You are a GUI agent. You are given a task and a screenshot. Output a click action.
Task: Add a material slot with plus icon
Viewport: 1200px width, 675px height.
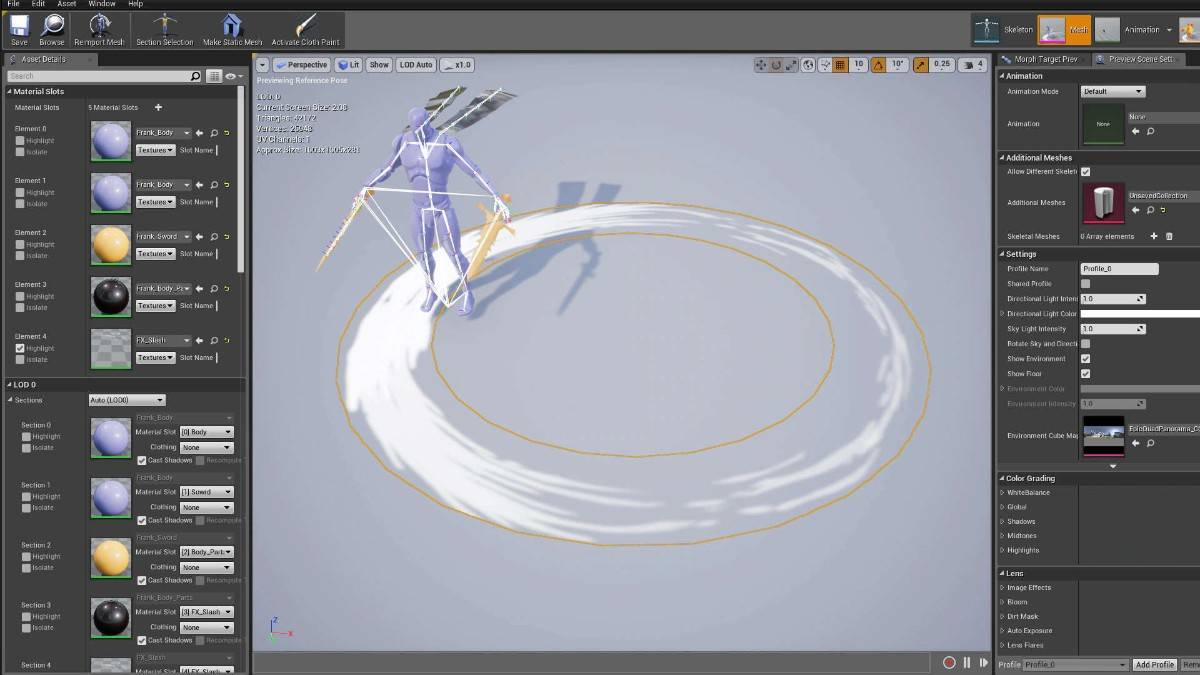158,107
